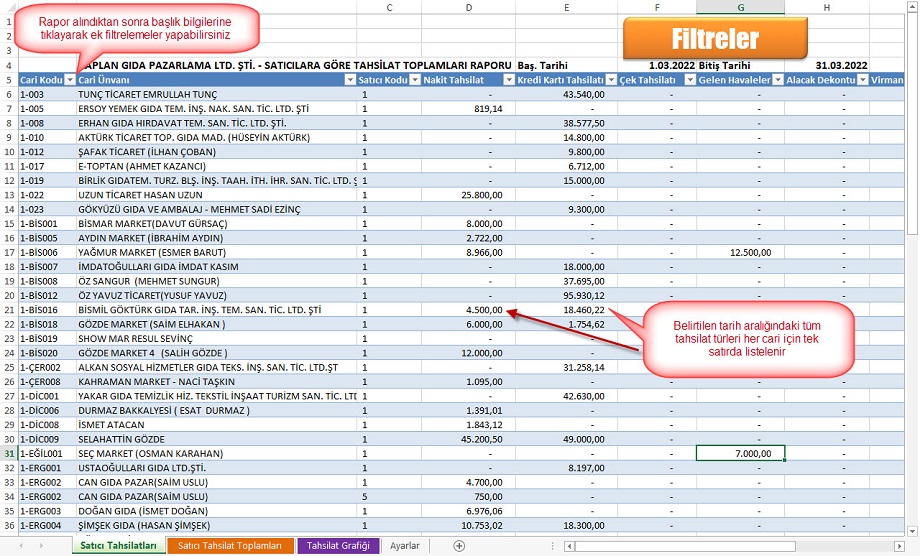
Task: Select cell with value 12.500,00
Action: click(740, 252)
